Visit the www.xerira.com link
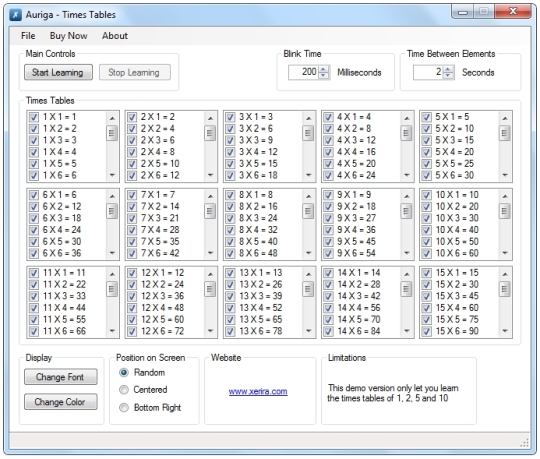 tap(258, 392)
